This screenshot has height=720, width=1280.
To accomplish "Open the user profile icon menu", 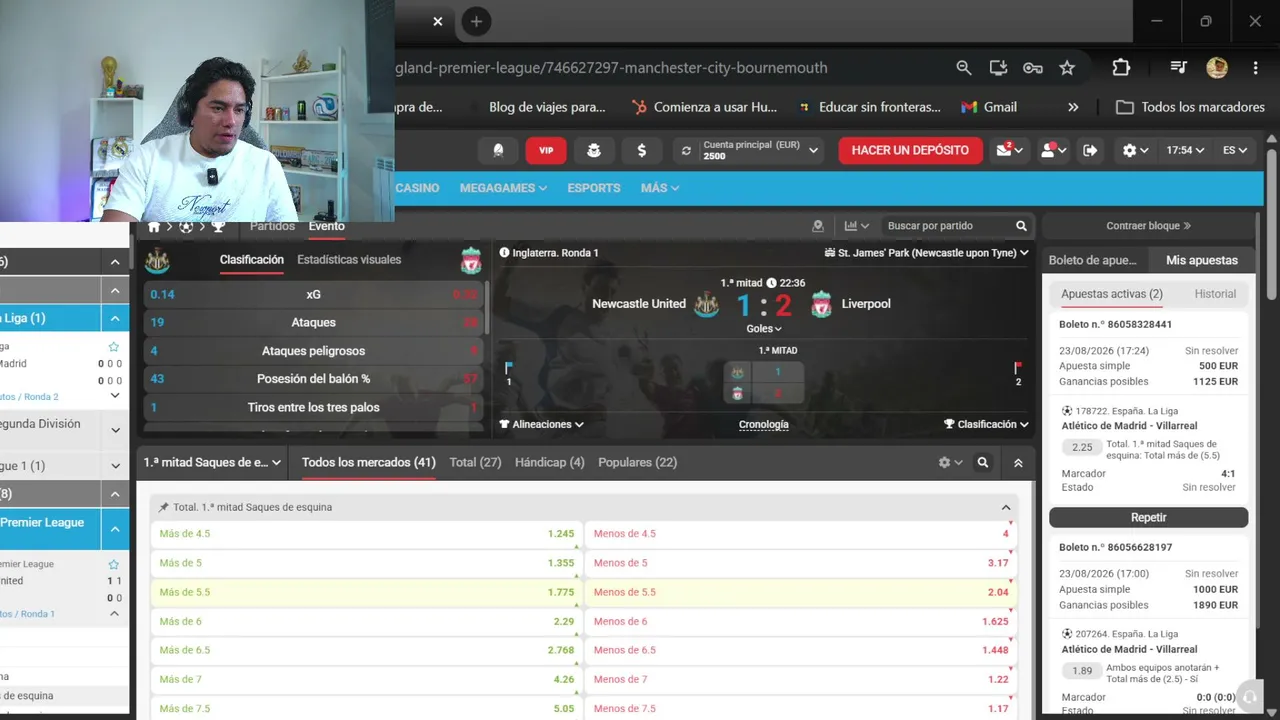I will (1052, 150).
